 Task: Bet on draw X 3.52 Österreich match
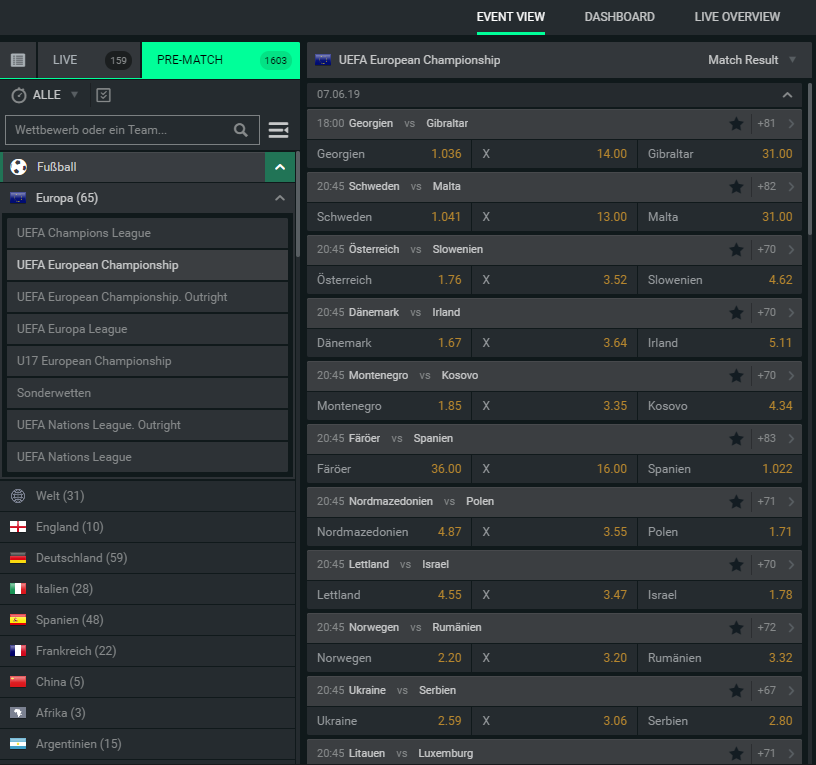point(555,280)
